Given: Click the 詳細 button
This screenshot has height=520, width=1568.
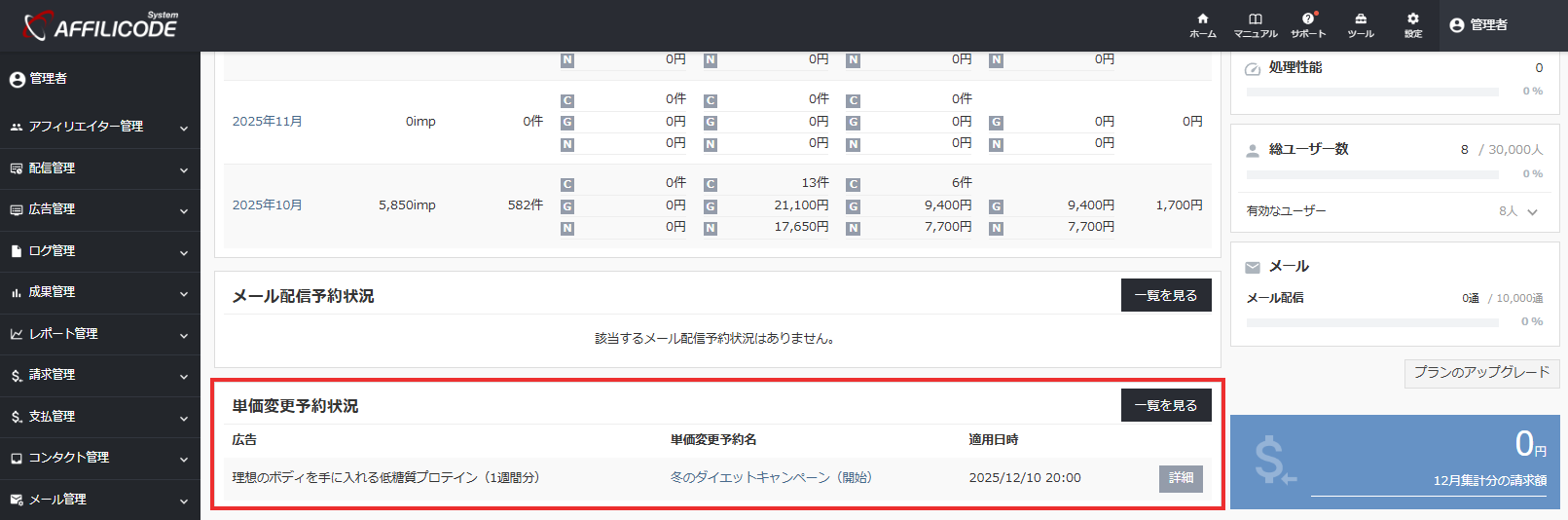Looking at the screenshot, I should [1181, 478].
